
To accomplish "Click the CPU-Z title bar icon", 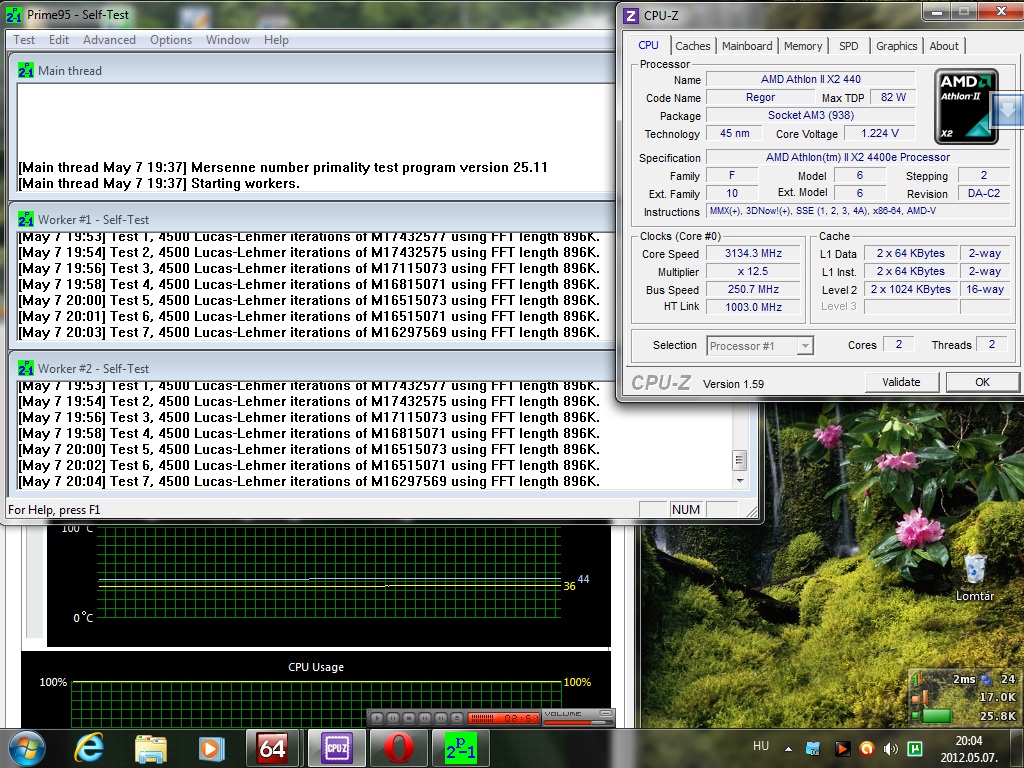I will pyautogui.click(x=631, y=16).
